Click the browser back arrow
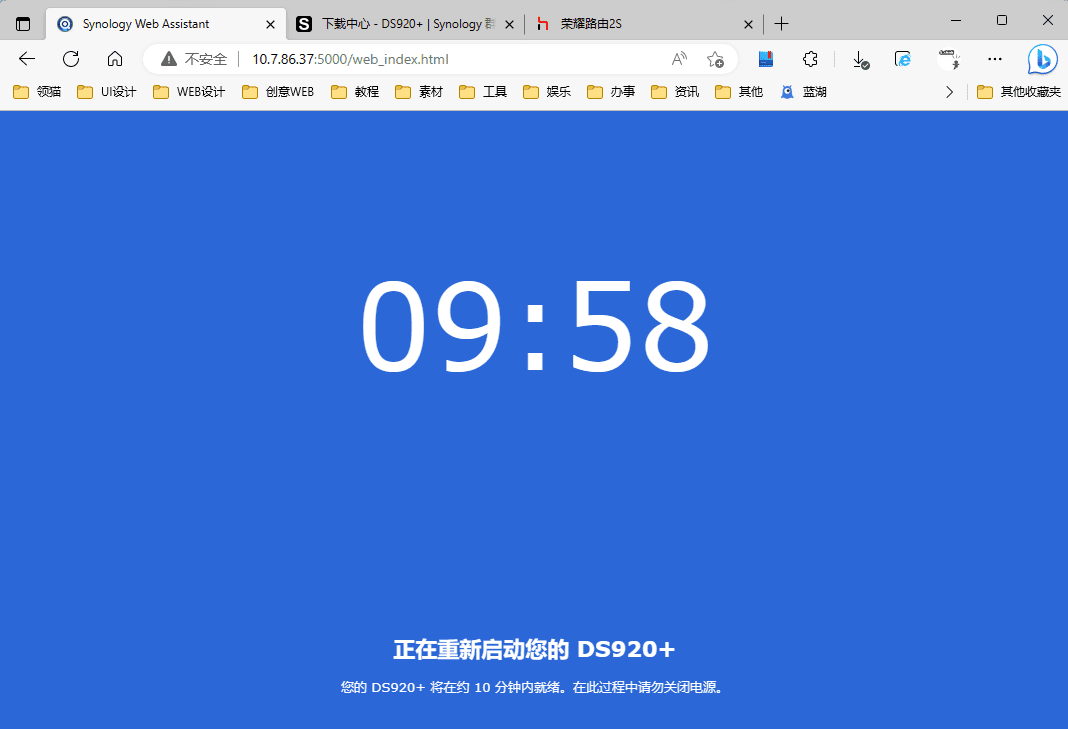 (27, 59)
